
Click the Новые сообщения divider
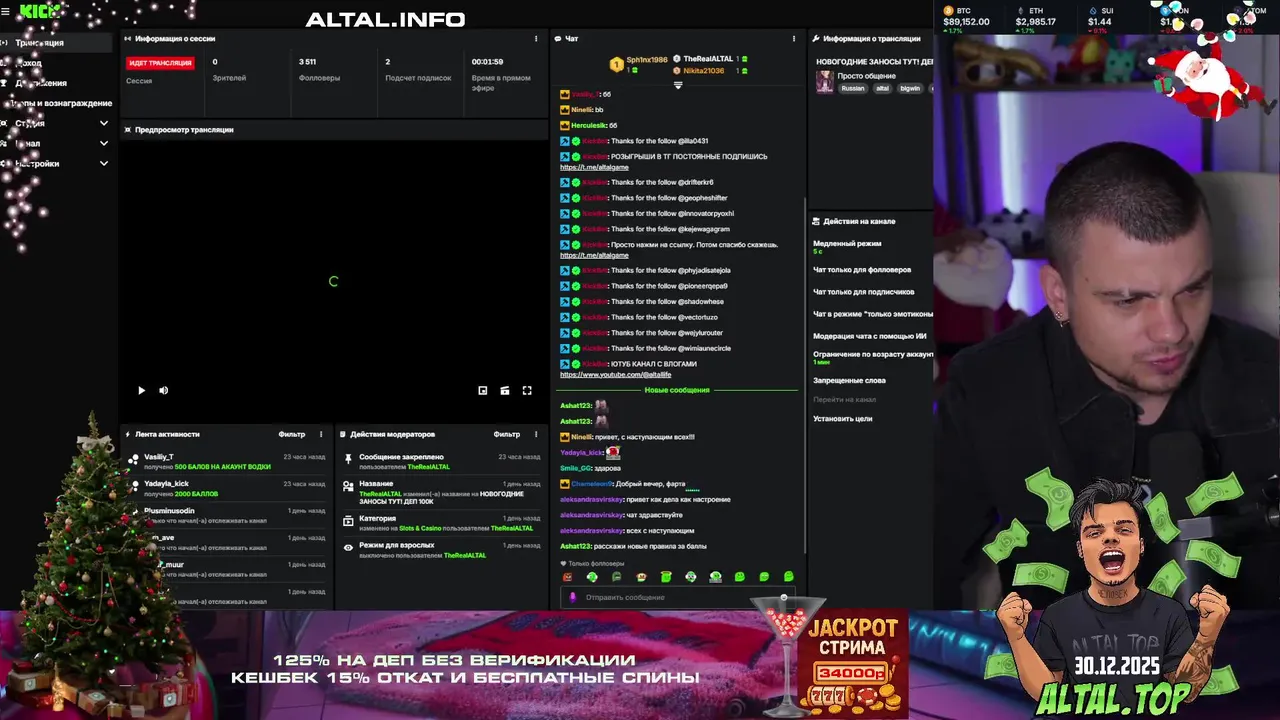677,390
